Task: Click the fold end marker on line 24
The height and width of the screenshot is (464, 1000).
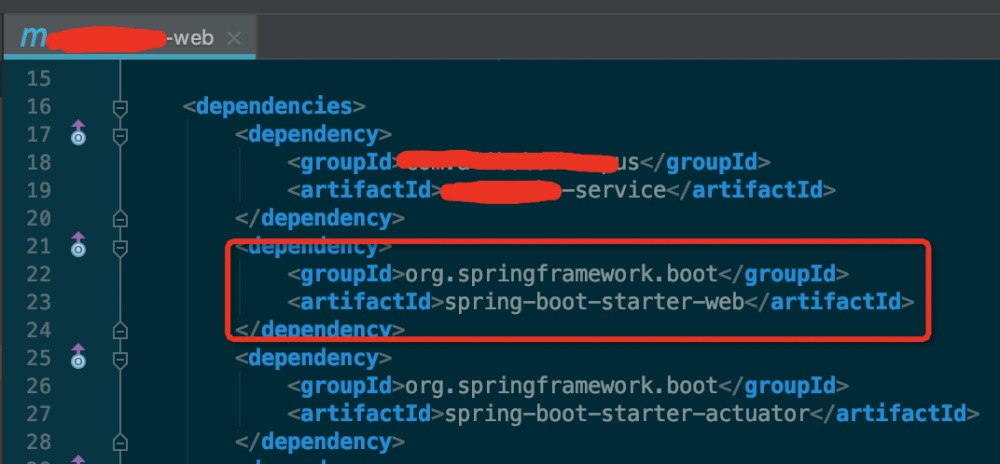Action: 120,328
